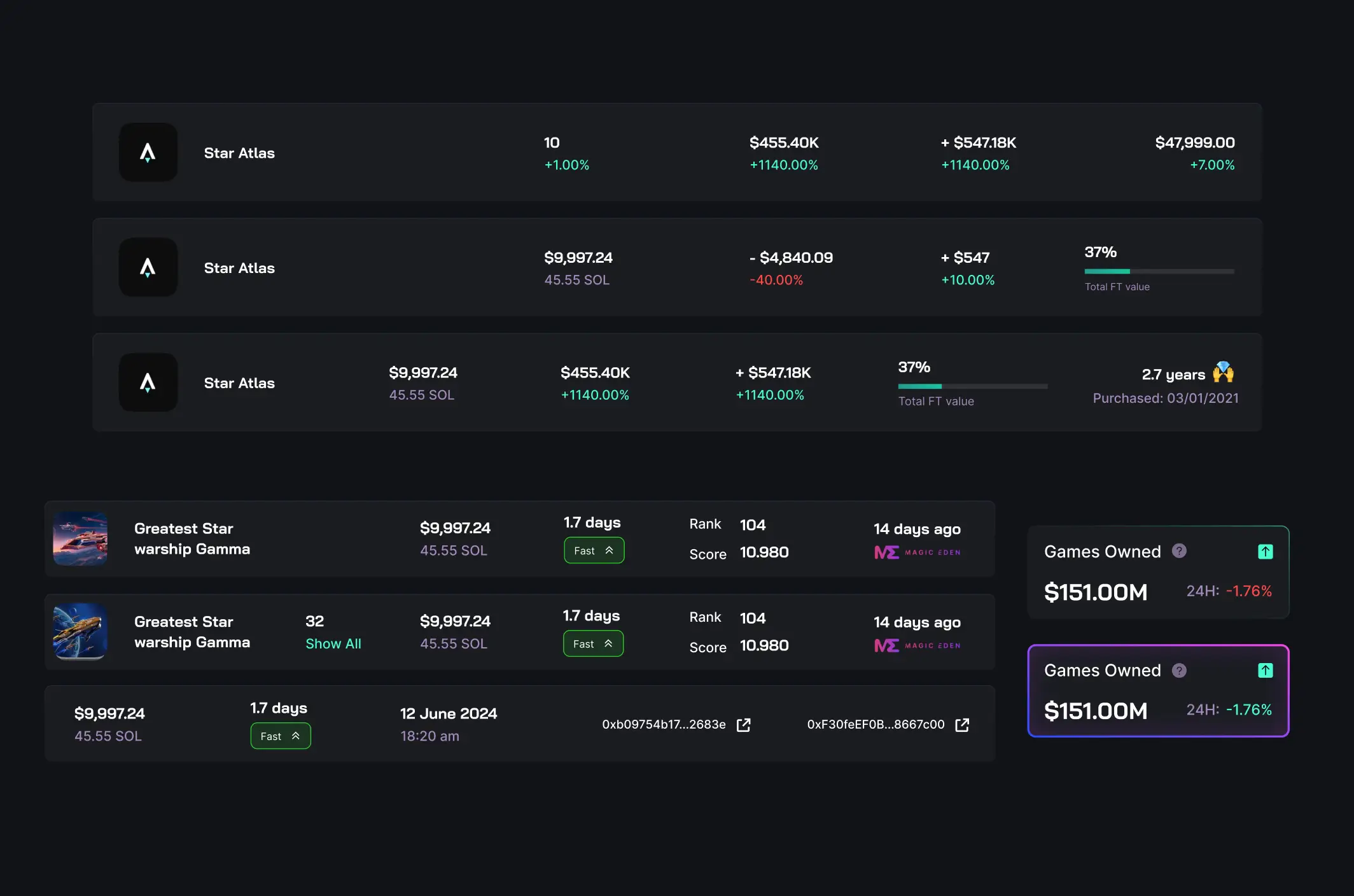The width and height of the screenshot is (1354, 896).
Task: Expand Fast badge in second warship row
Action: [593, 643]
